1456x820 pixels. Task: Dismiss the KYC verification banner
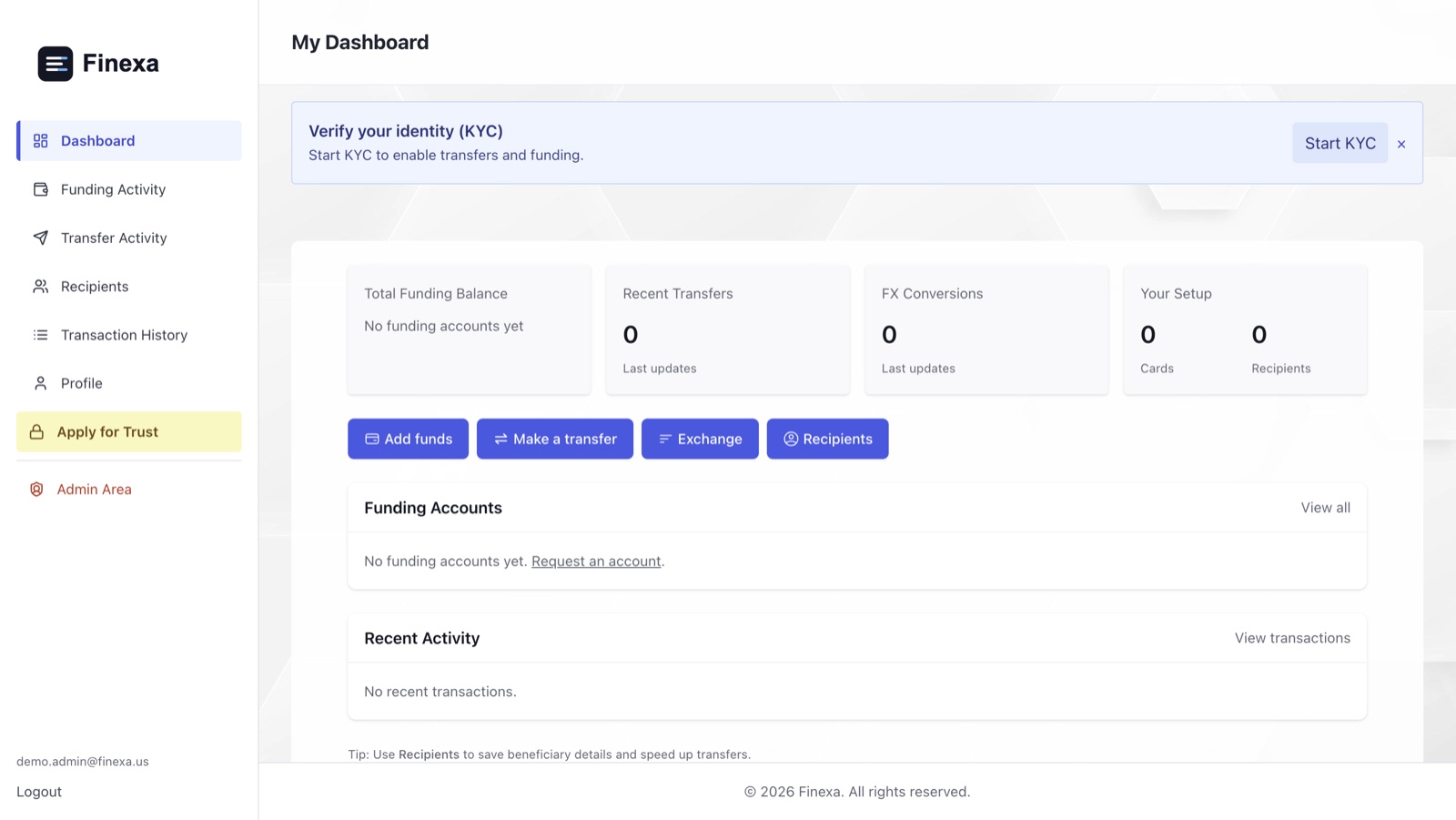1401,144
